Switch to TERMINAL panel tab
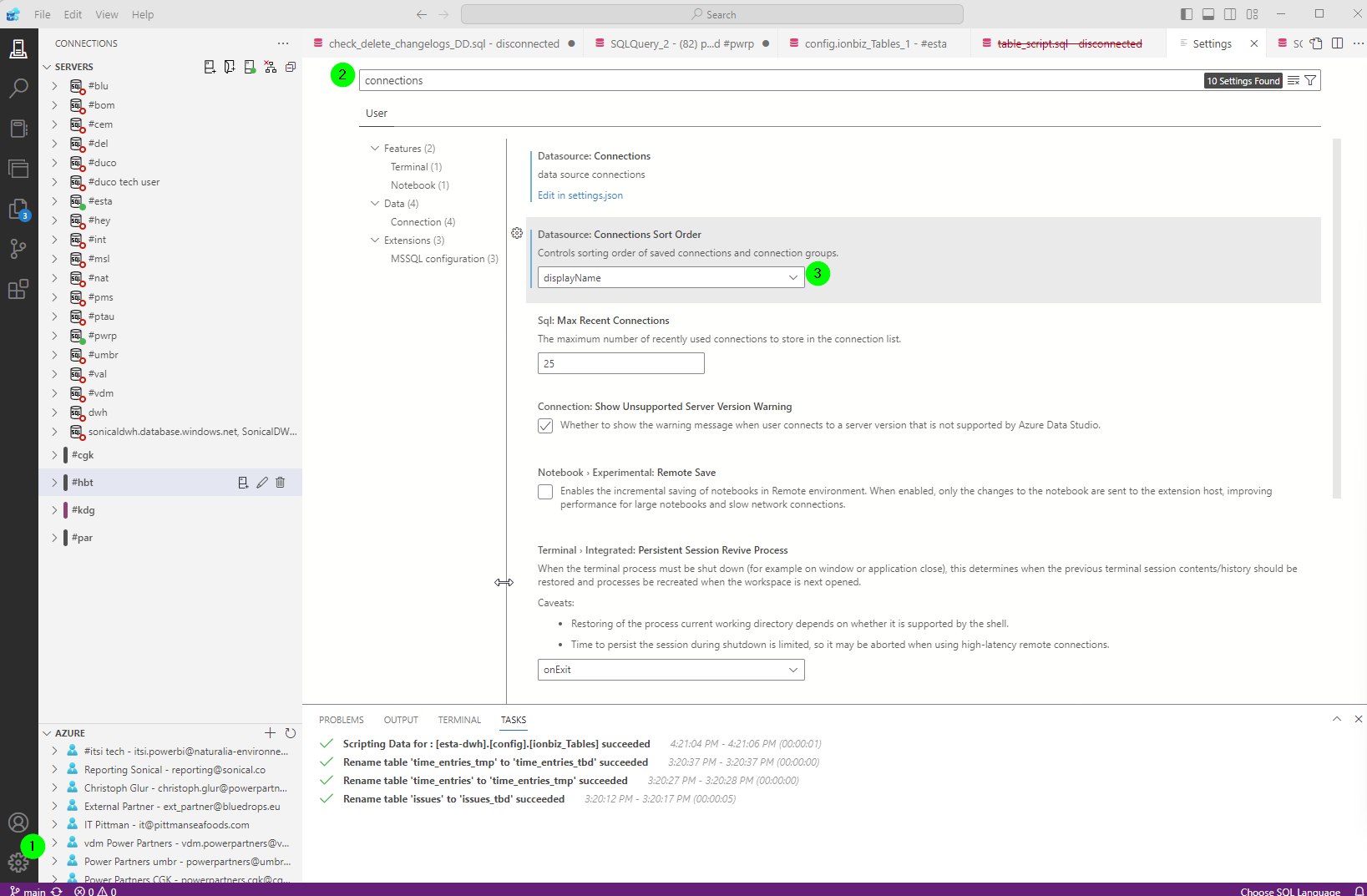The width and height of the screenshot is (1367, 896). point(459,720)
